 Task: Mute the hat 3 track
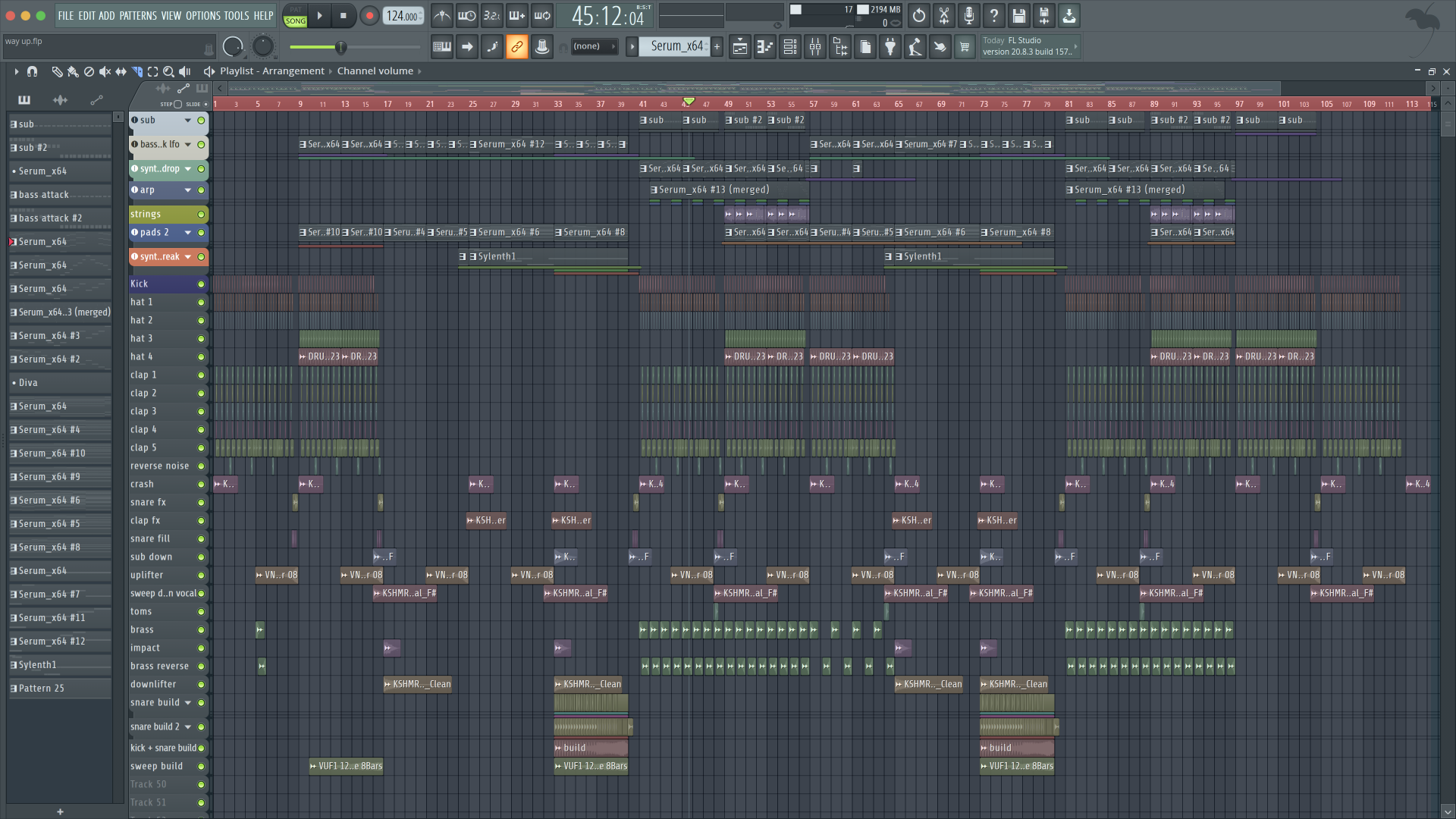(201, 339)
